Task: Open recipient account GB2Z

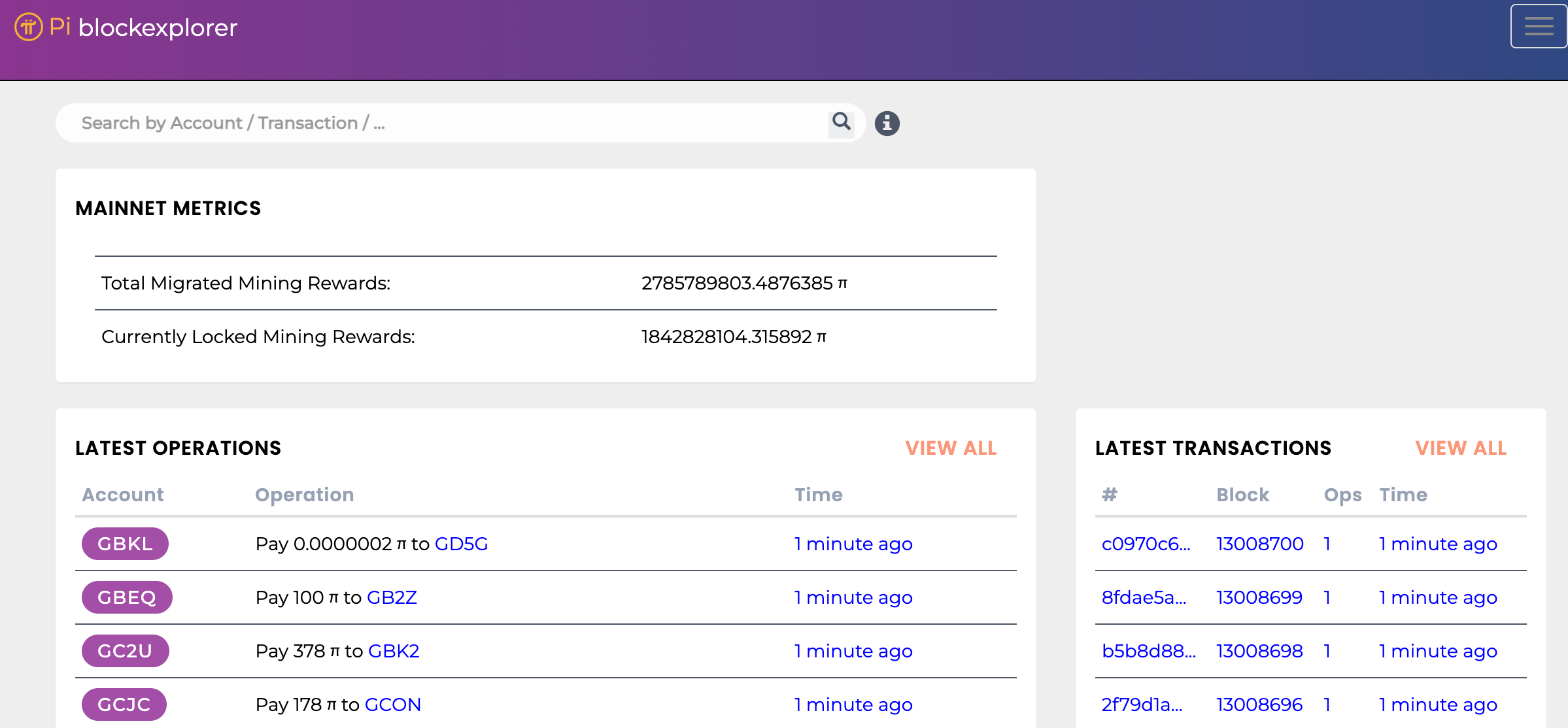Action: point(392,597)
